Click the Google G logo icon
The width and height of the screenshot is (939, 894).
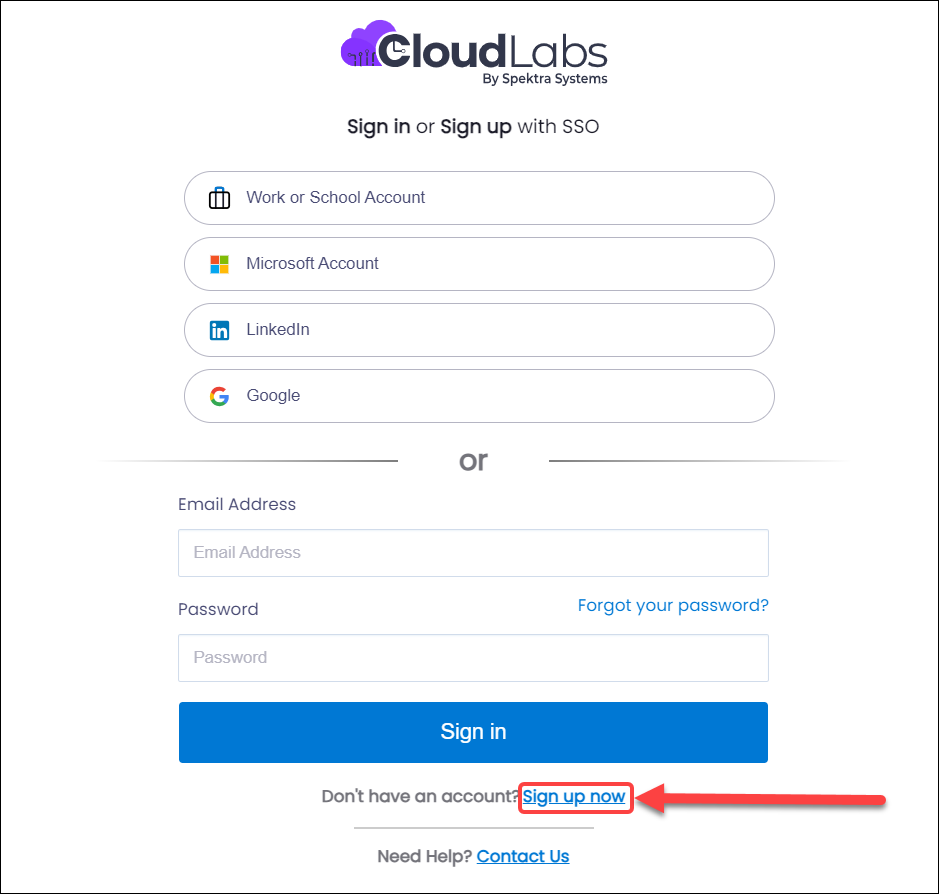pos(219,396)
